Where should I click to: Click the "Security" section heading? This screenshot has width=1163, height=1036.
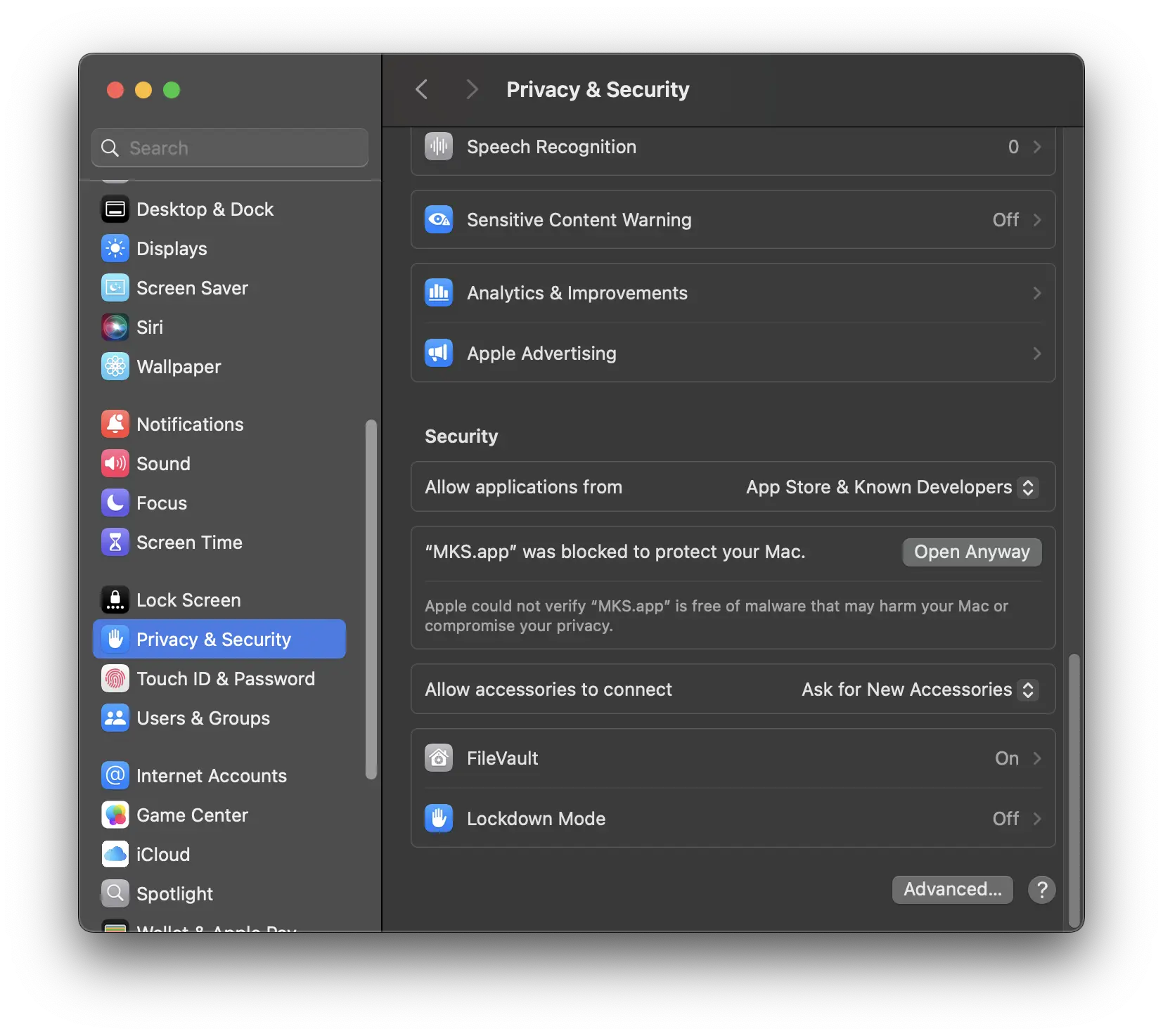click(x=461, y=436)
